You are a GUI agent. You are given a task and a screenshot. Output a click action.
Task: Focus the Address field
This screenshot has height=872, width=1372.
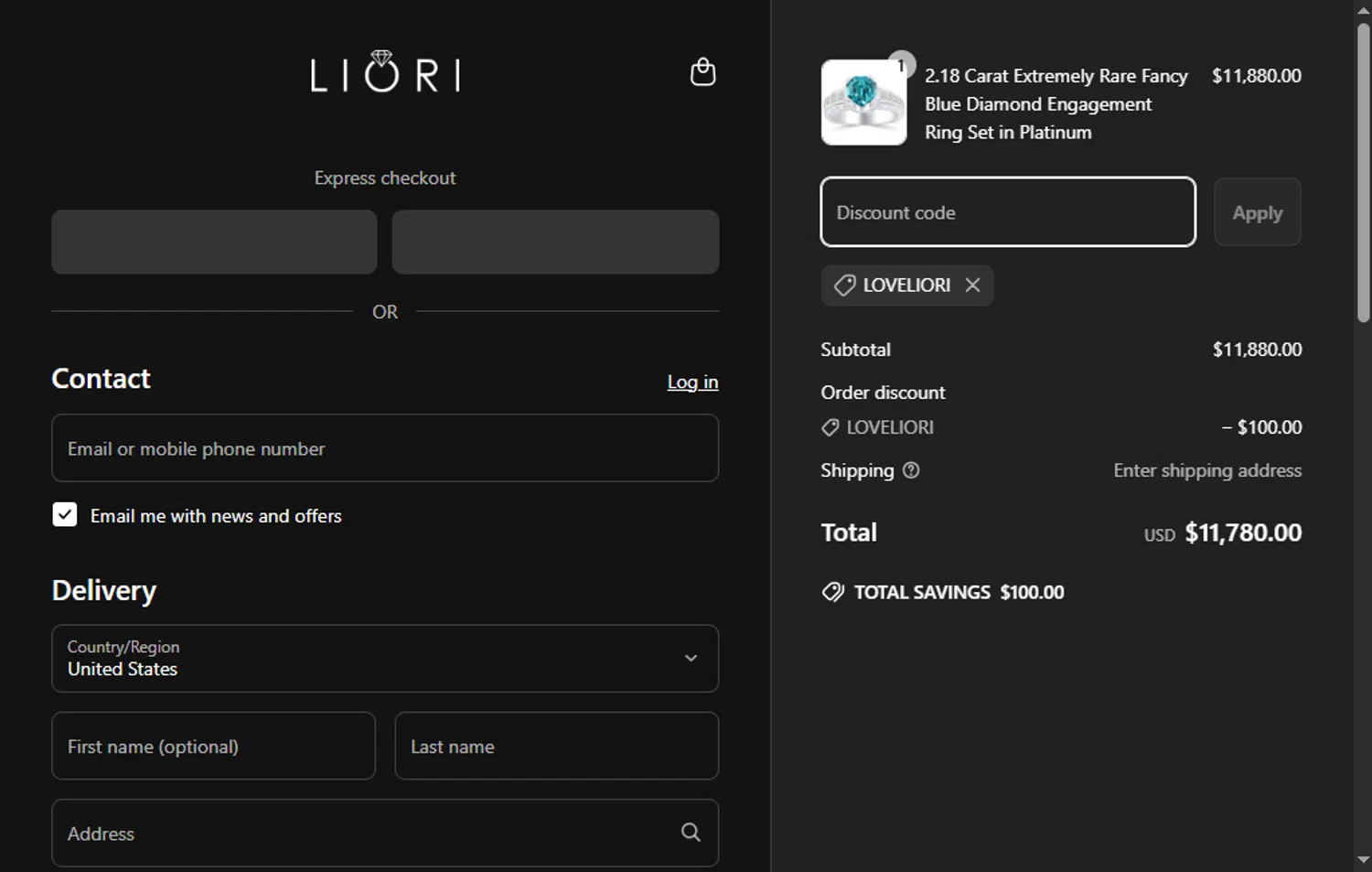(x=385, y=834)
